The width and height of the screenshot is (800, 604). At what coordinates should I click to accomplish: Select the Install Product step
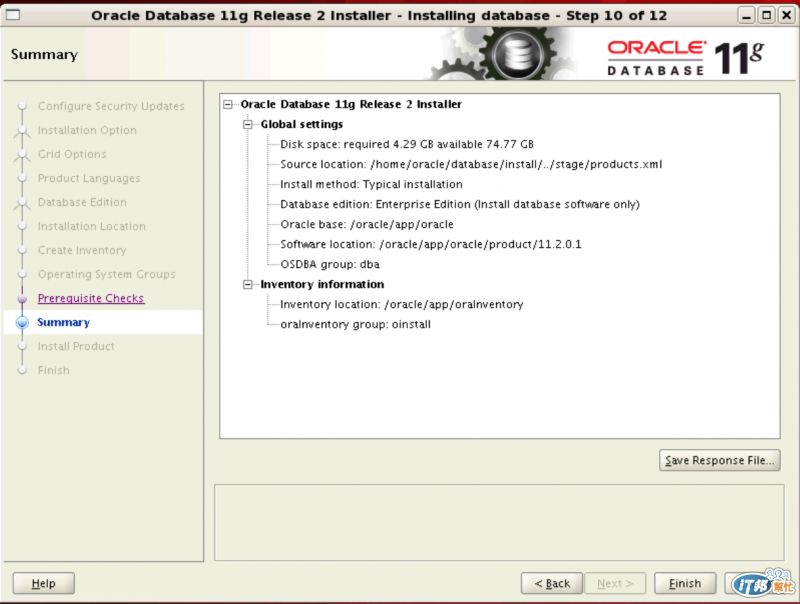click(x=76, y=346)
